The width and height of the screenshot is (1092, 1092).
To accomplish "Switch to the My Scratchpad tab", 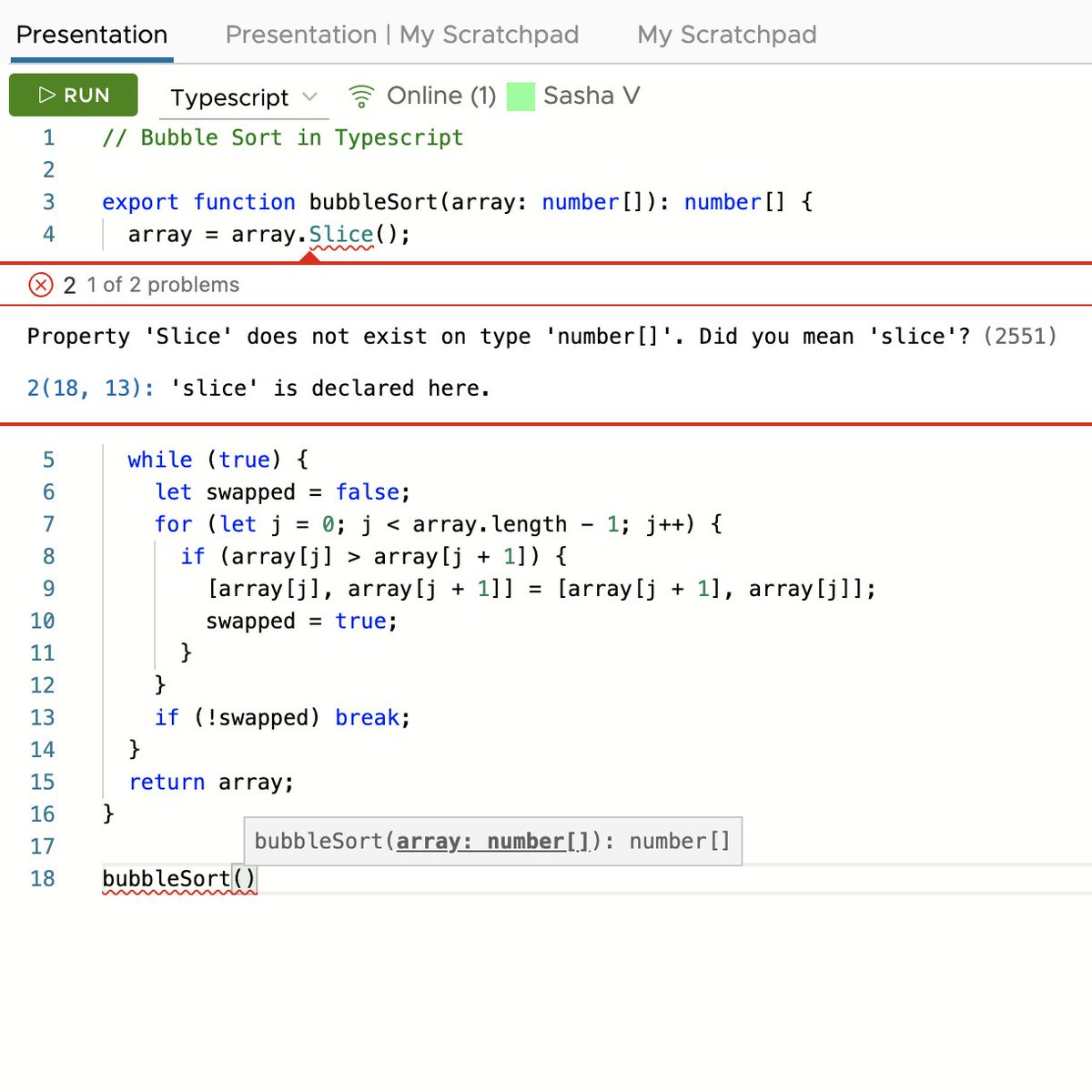I will point(725,35).
